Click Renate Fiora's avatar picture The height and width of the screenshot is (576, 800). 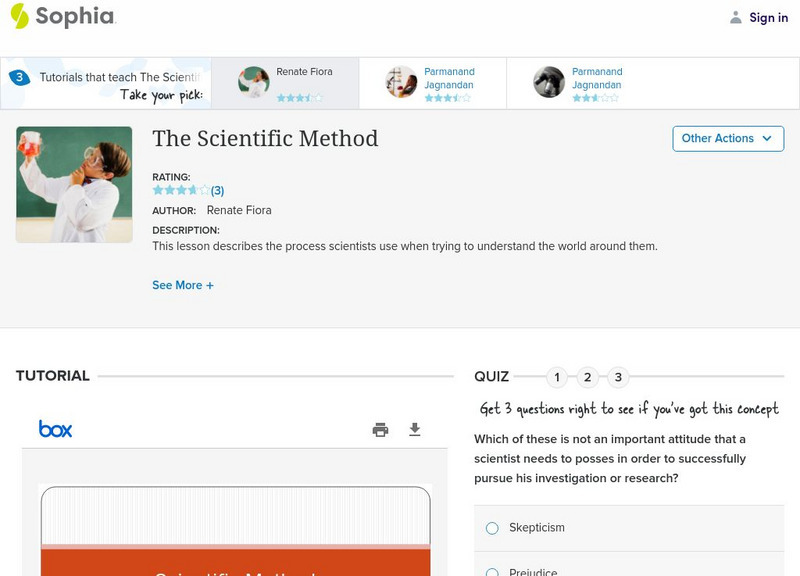(x=254, y=82)
